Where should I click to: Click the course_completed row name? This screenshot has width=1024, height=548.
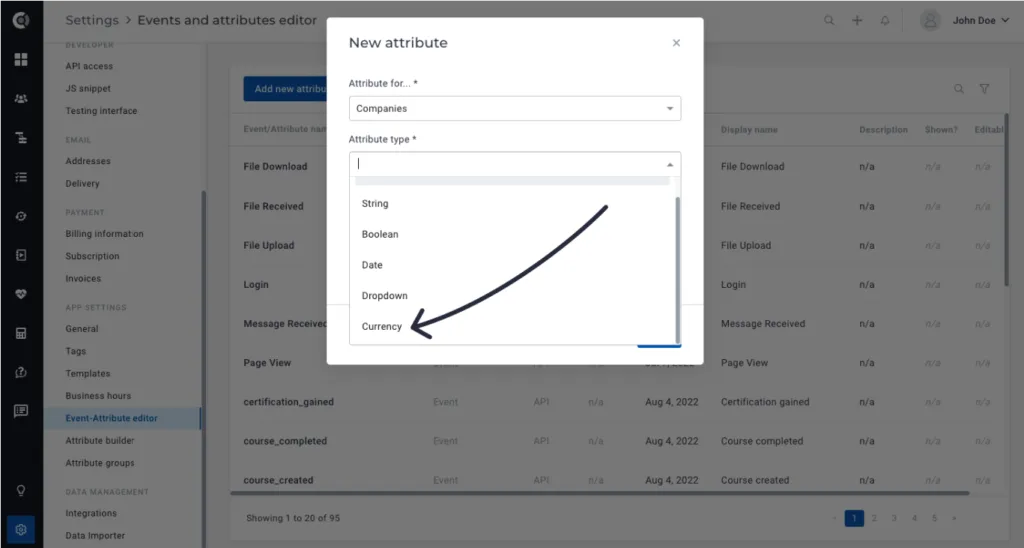[x=285, y=441]
